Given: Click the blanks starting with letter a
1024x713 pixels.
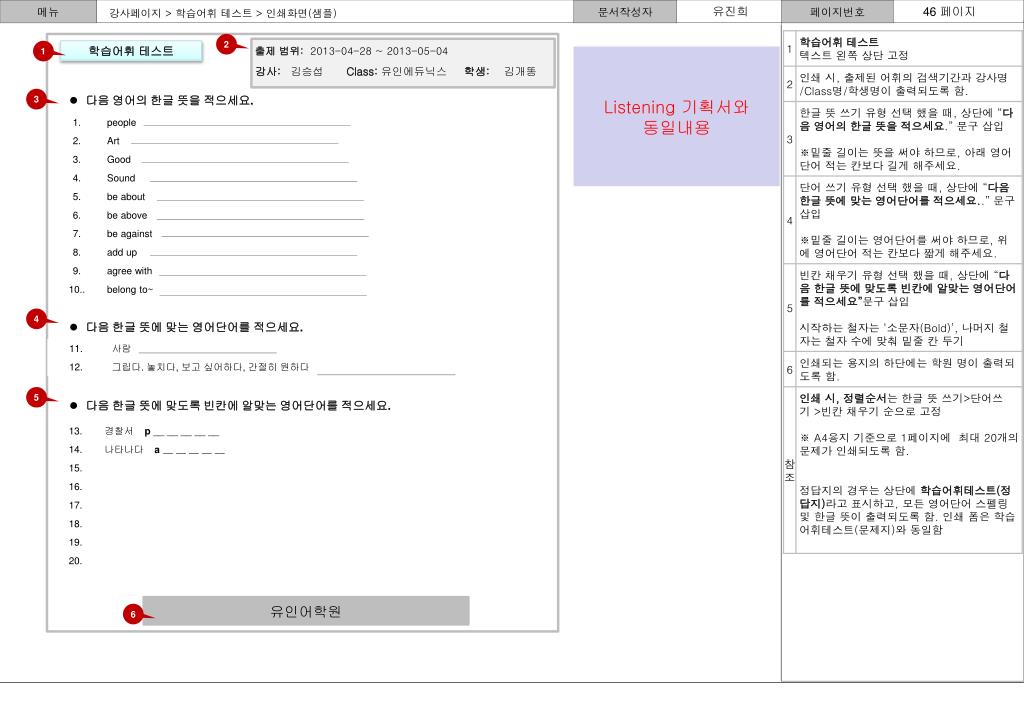Looking at the screenshot, I should tap(189, 451).
